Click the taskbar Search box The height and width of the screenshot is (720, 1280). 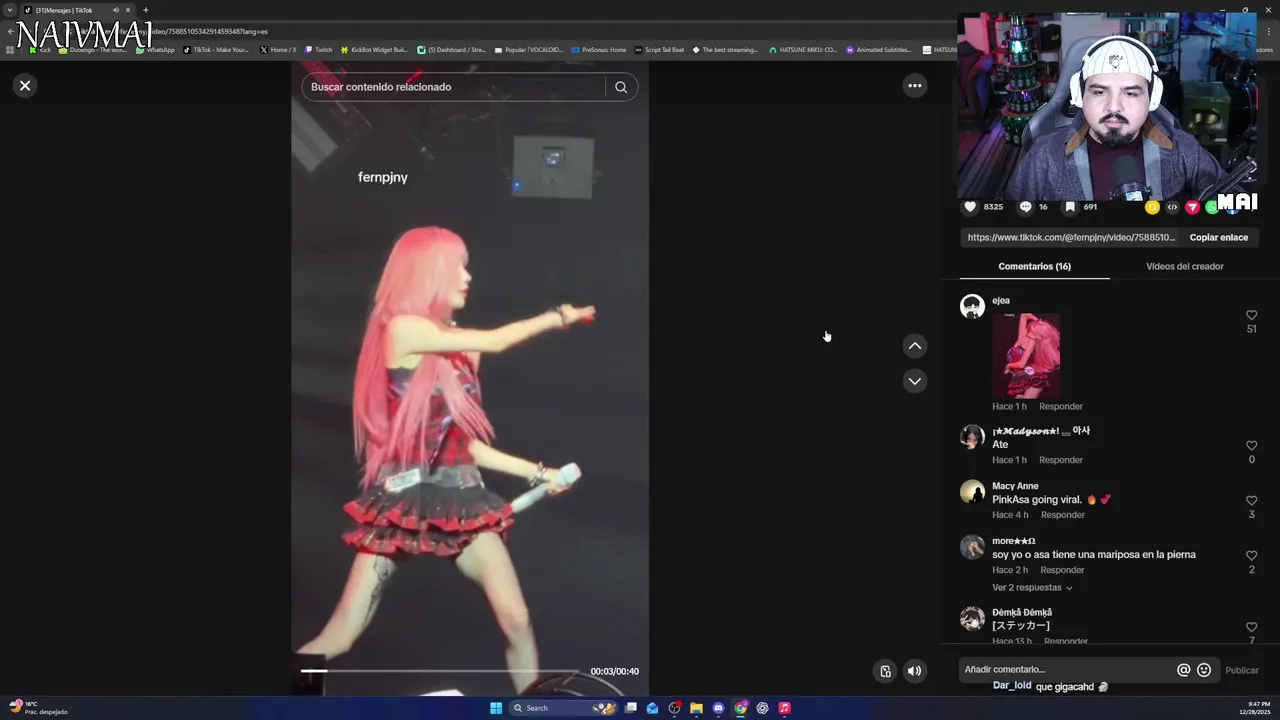pyautogui.click(x=565, y=708)
